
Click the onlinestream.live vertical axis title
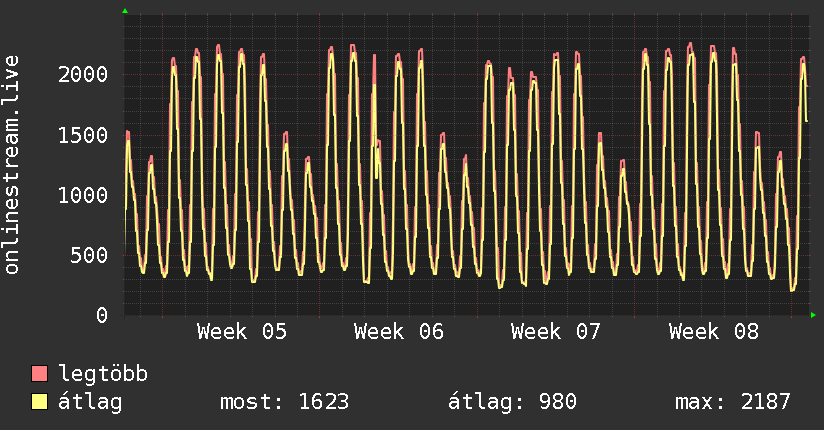(x=12, y=165)
